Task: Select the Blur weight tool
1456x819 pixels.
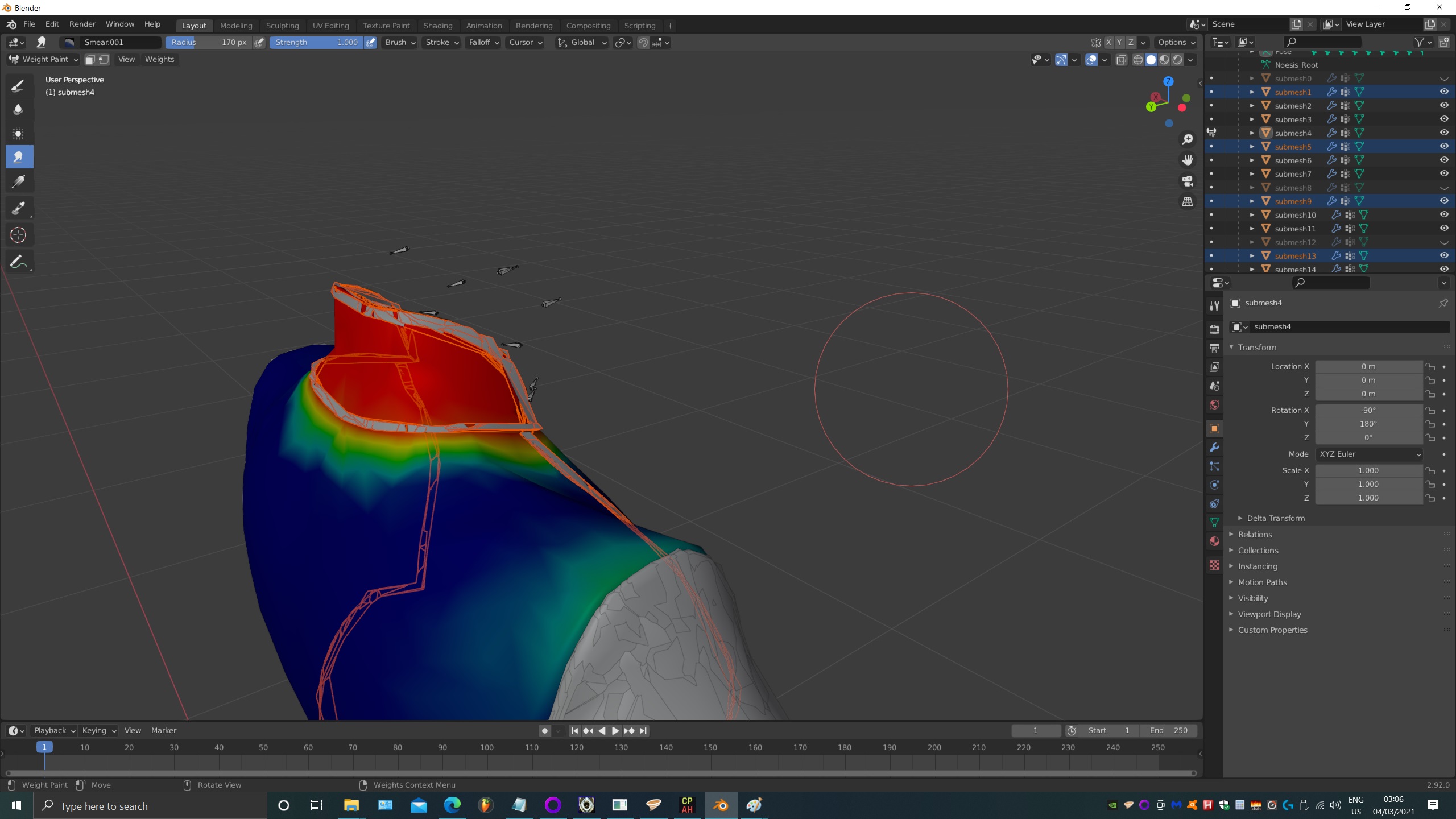Action: [x=19, y=109]
